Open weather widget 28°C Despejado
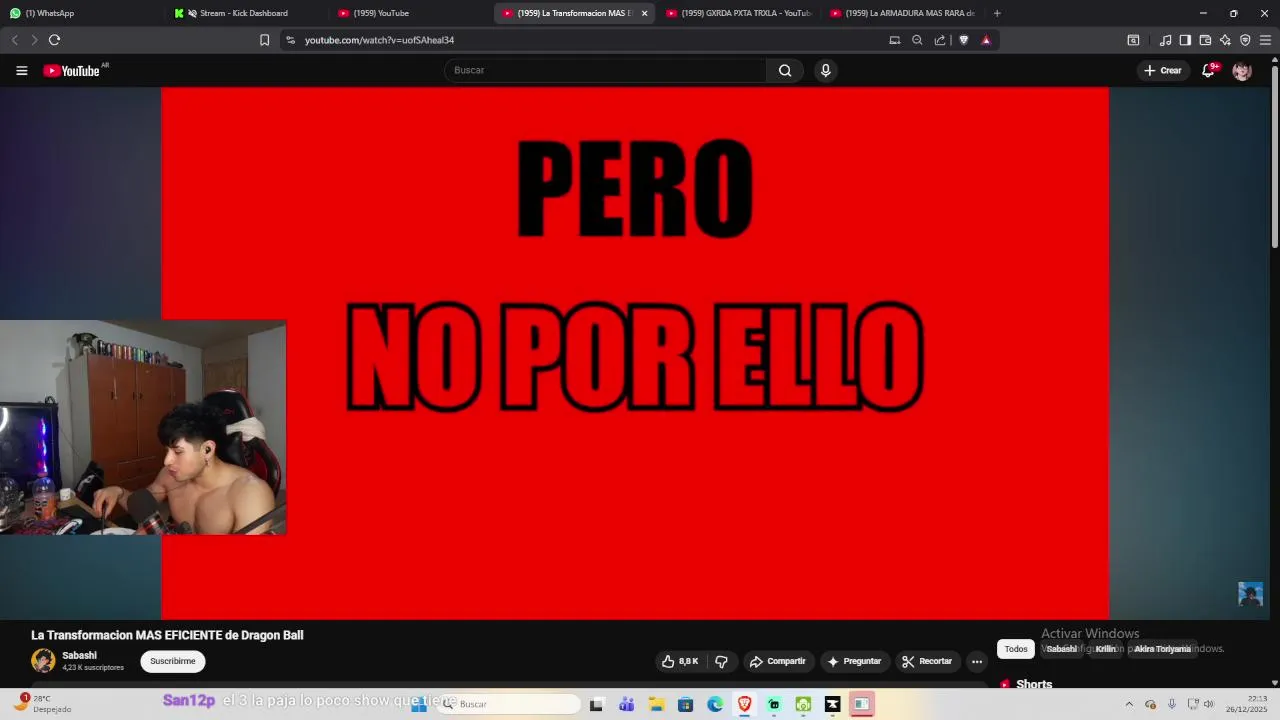 click(42, 704)
